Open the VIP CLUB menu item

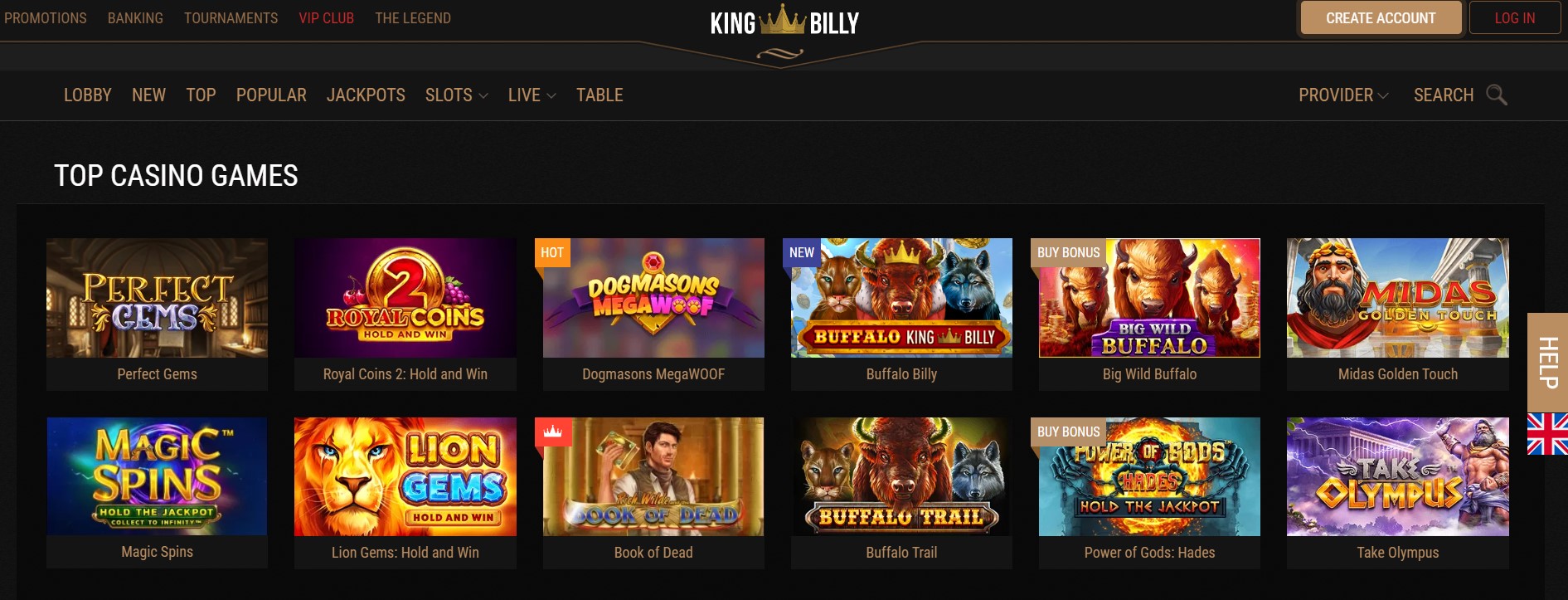pyautogui.click(x=326, y=18)
